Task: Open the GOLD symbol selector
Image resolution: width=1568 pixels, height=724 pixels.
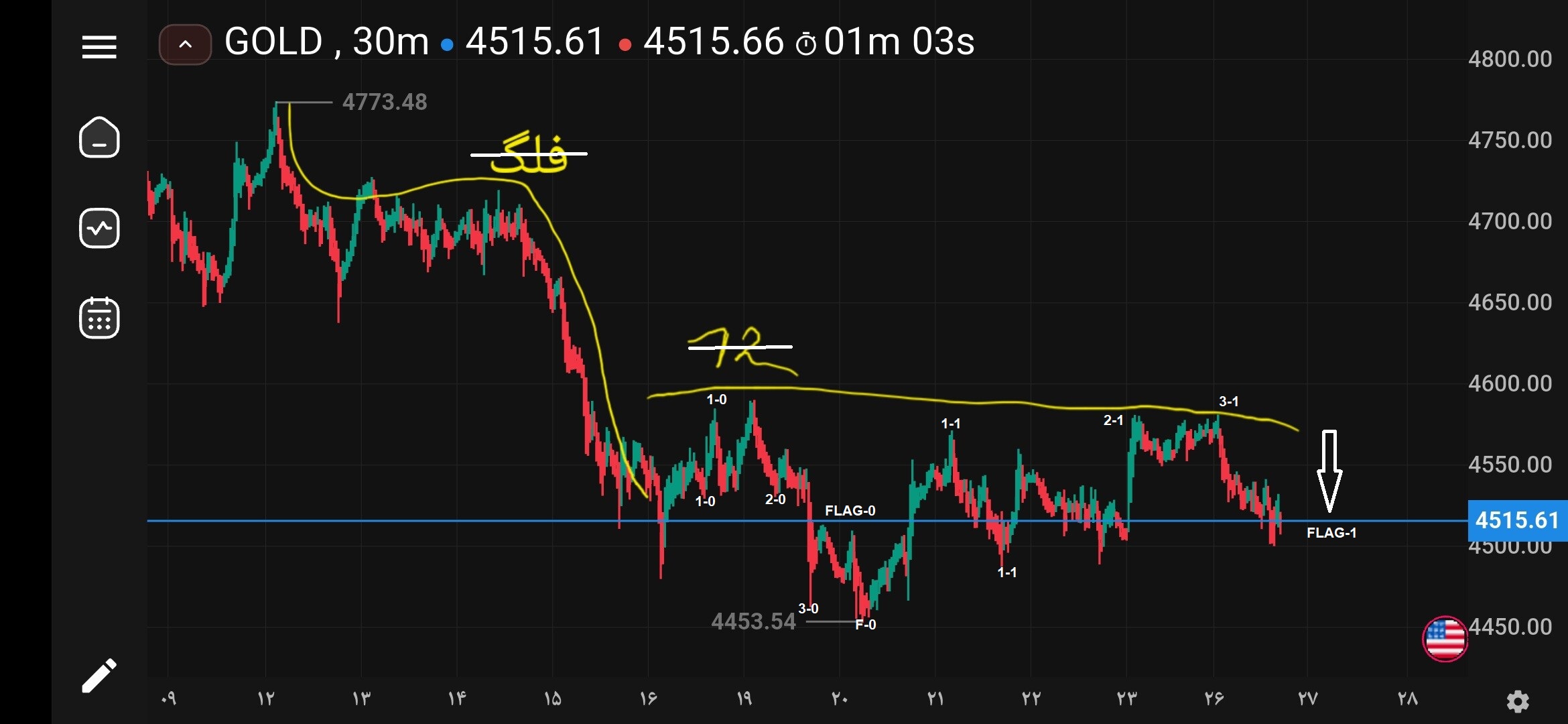Action: [x=274, y=42]
